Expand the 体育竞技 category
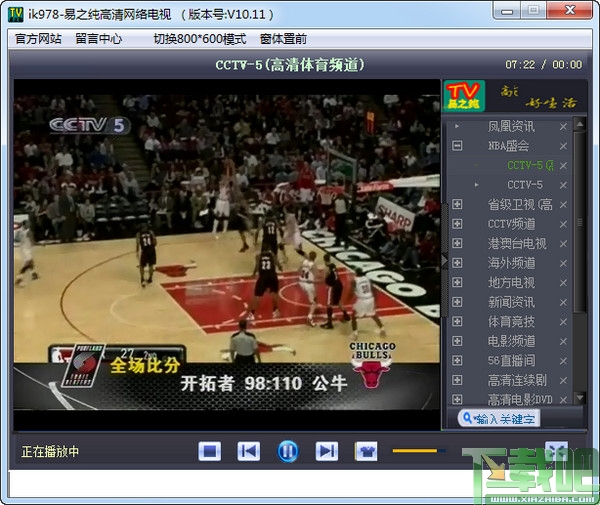This screenshot has width=600, height=505. coord(457,321)
